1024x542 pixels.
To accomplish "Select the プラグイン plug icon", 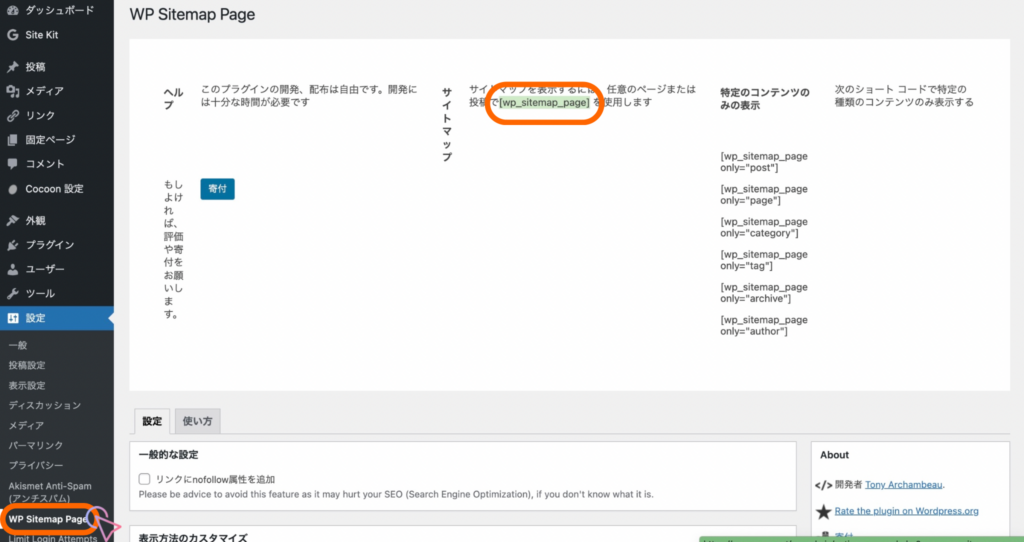I will pyautogui.click(x=12, y=245).
